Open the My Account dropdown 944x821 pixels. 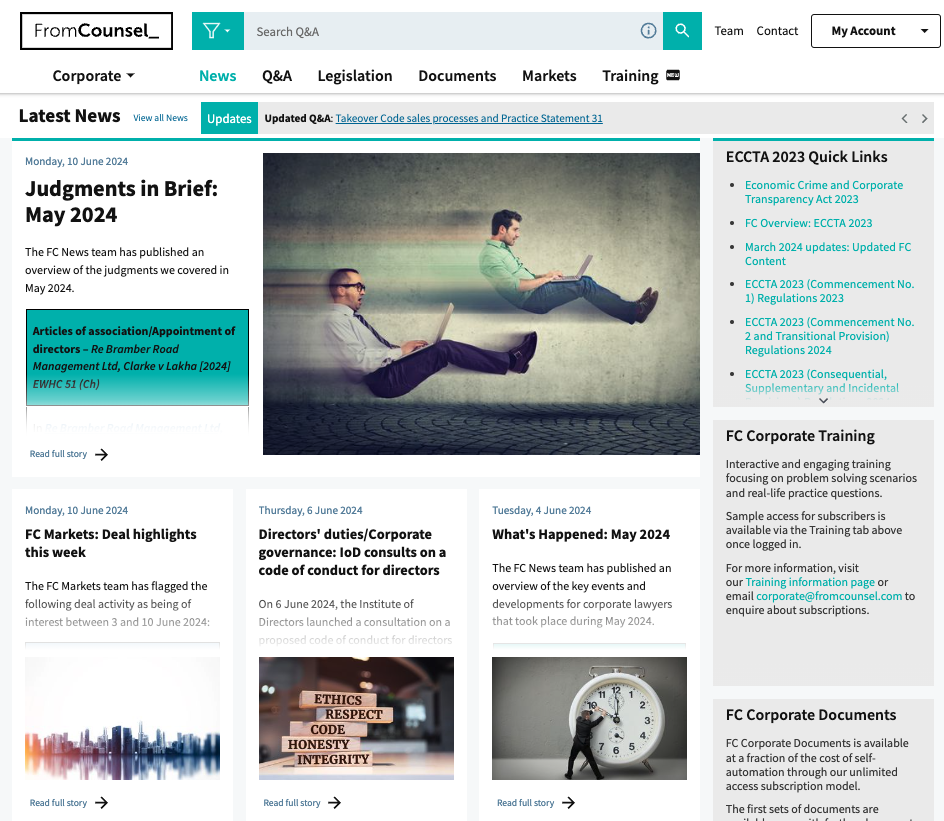point(875,31)
